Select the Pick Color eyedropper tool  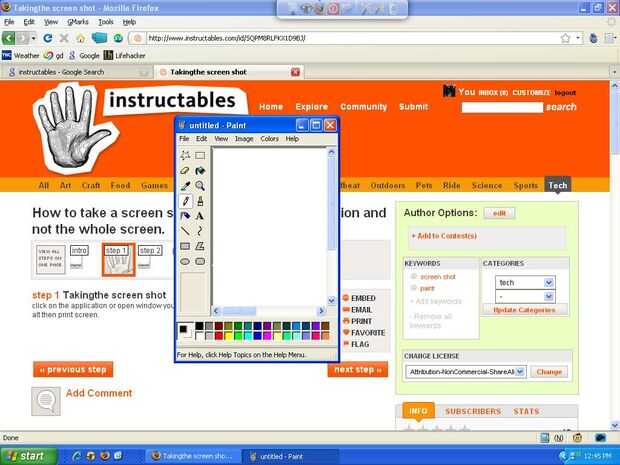pyautogui.click(x=185, y=185)
